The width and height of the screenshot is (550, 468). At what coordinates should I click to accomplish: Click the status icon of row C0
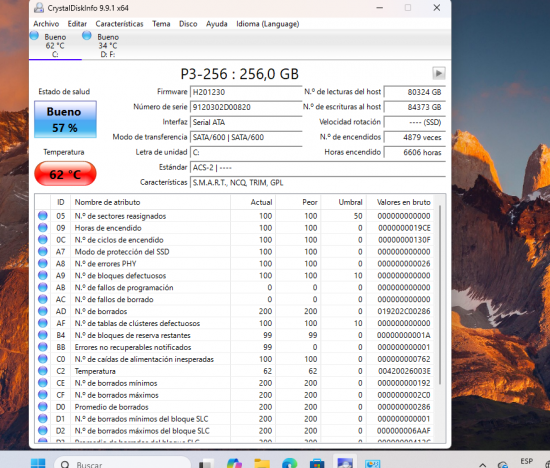[43, 359]
